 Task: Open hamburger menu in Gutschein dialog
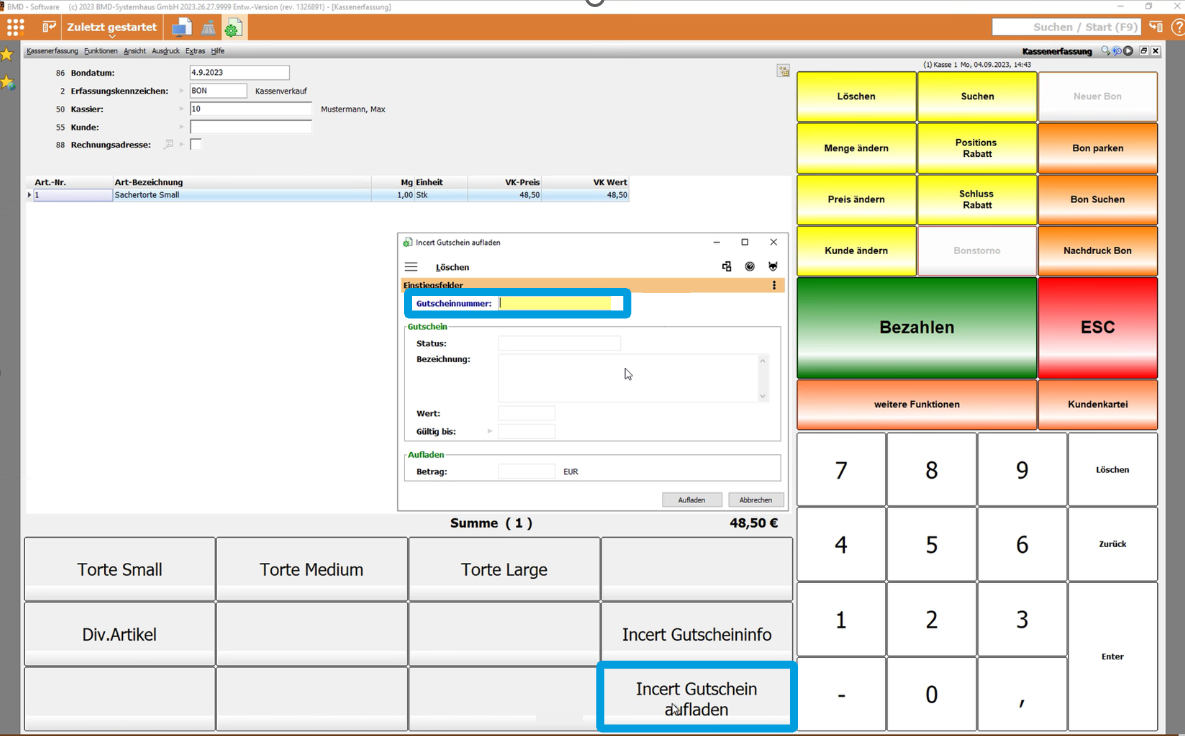pos(411,267)
